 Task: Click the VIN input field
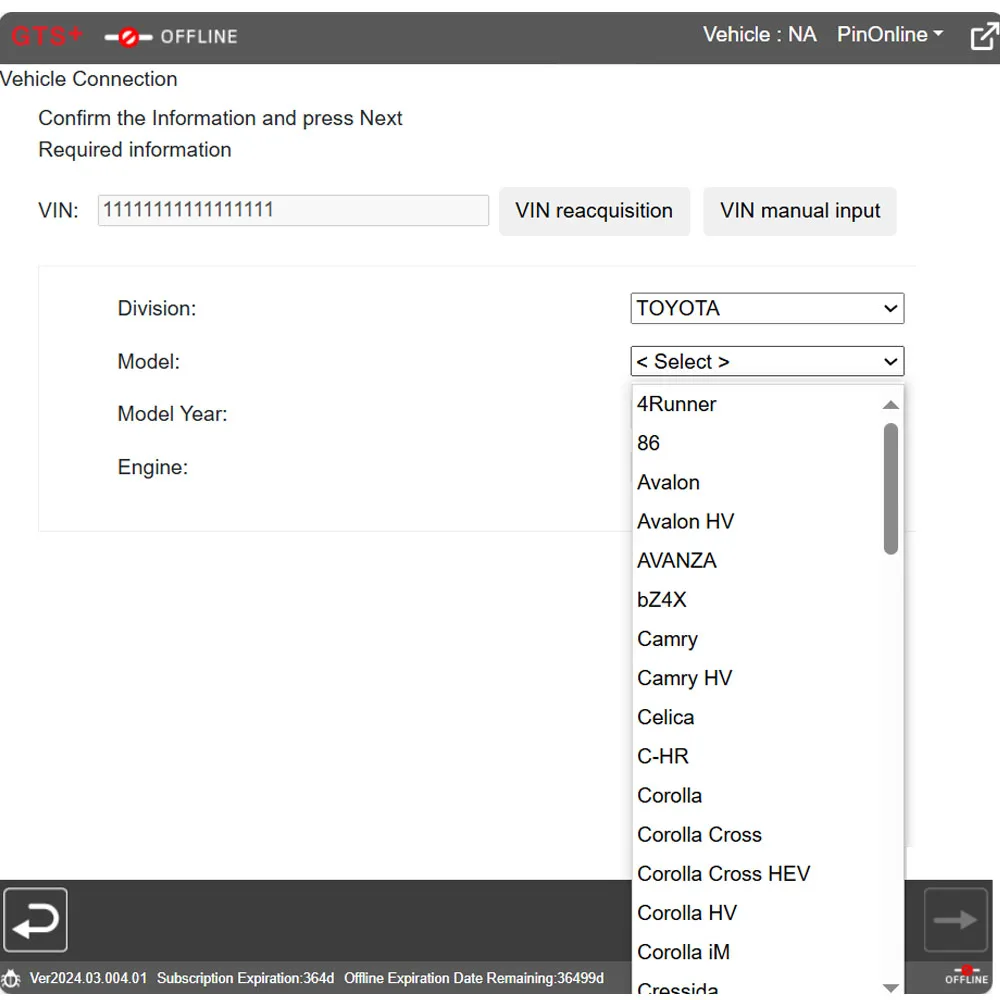point(293,210)
